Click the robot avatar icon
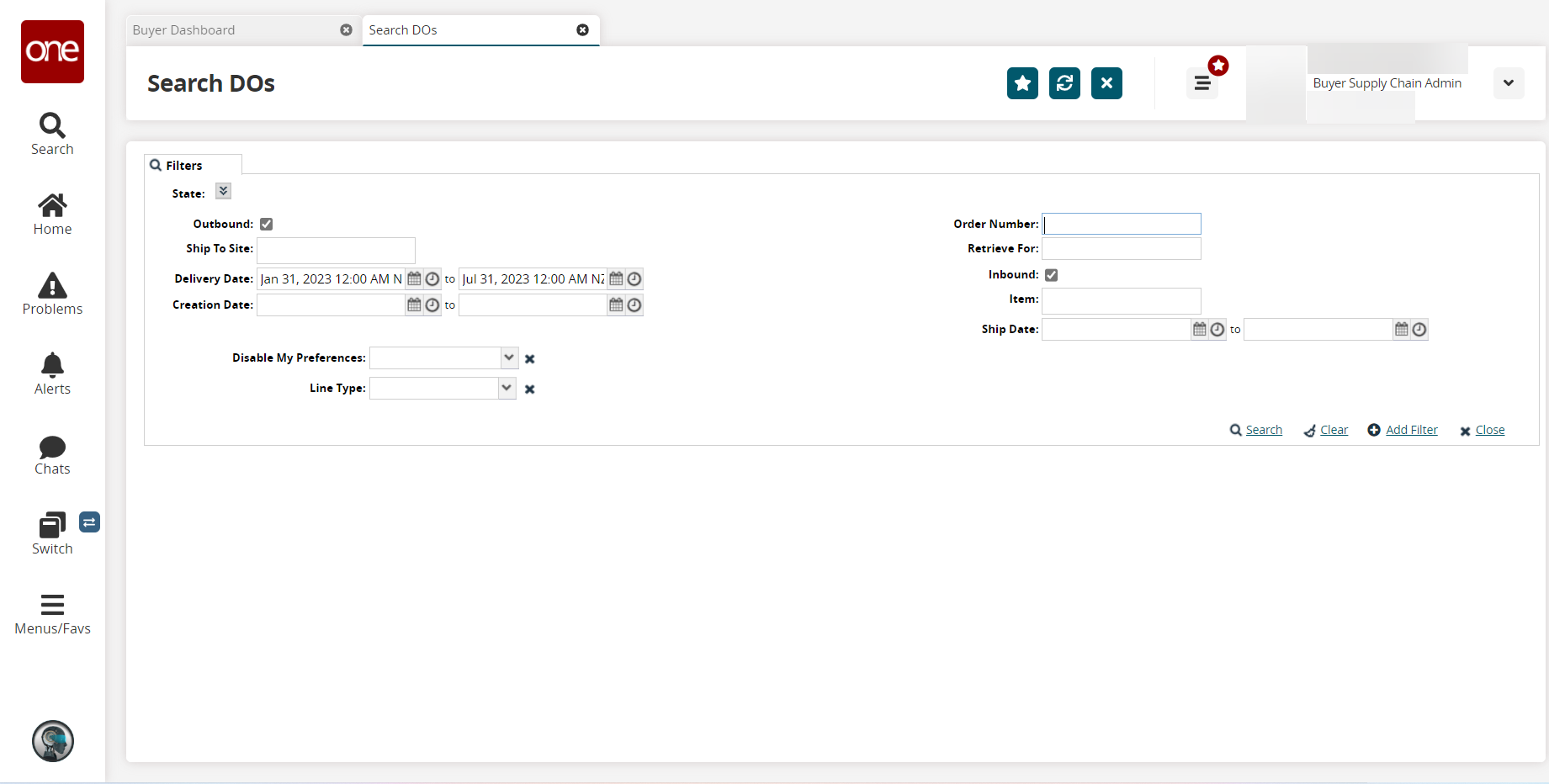The image size is (1549, 784). coord(53,741)
